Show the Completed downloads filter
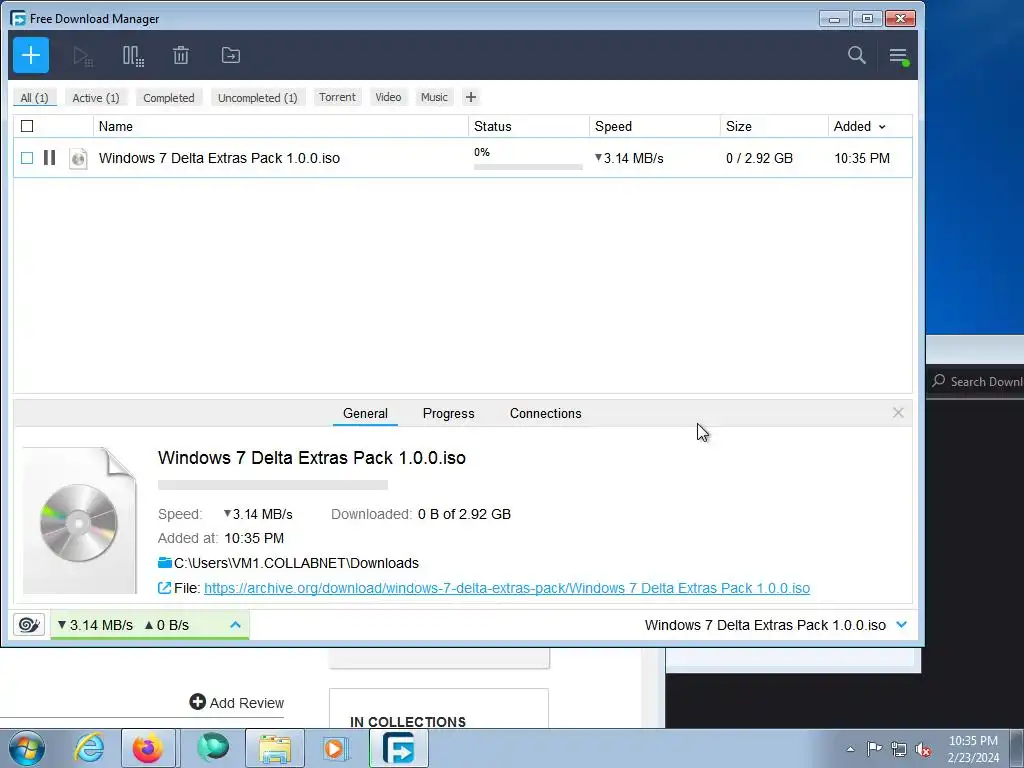The image size is (1024, 768). point(169,97)
